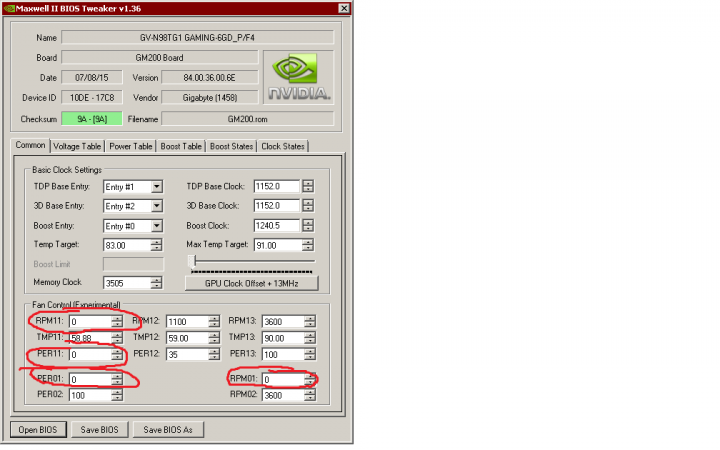Click Save BIOS As button

point(168,430)
